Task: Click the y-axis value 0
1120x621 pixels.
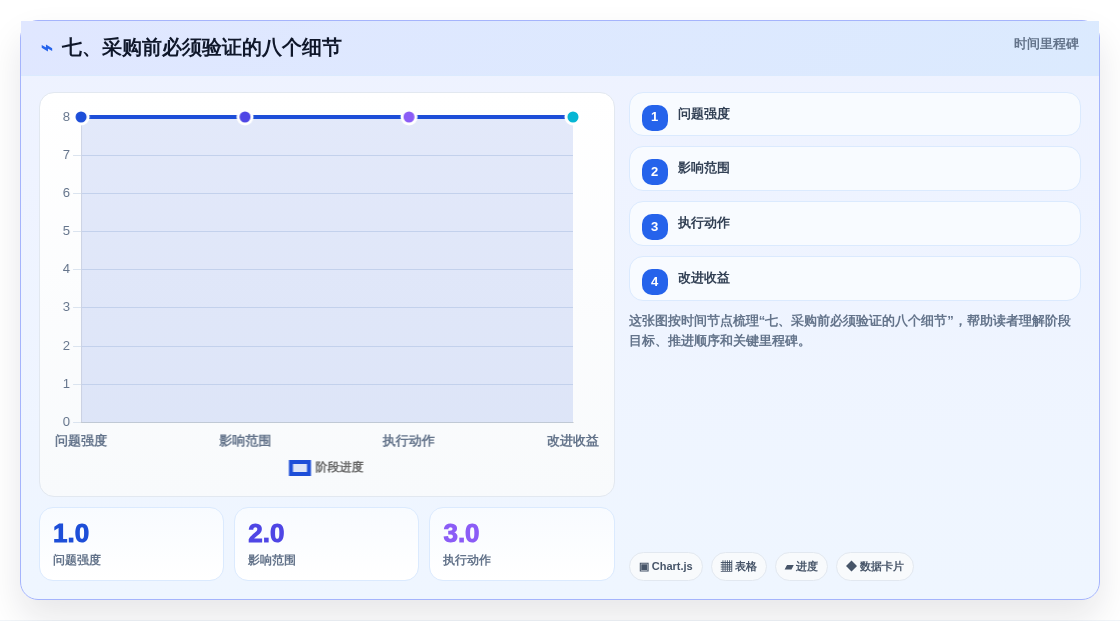Action: pyautogui.click(x=66, y=422)
